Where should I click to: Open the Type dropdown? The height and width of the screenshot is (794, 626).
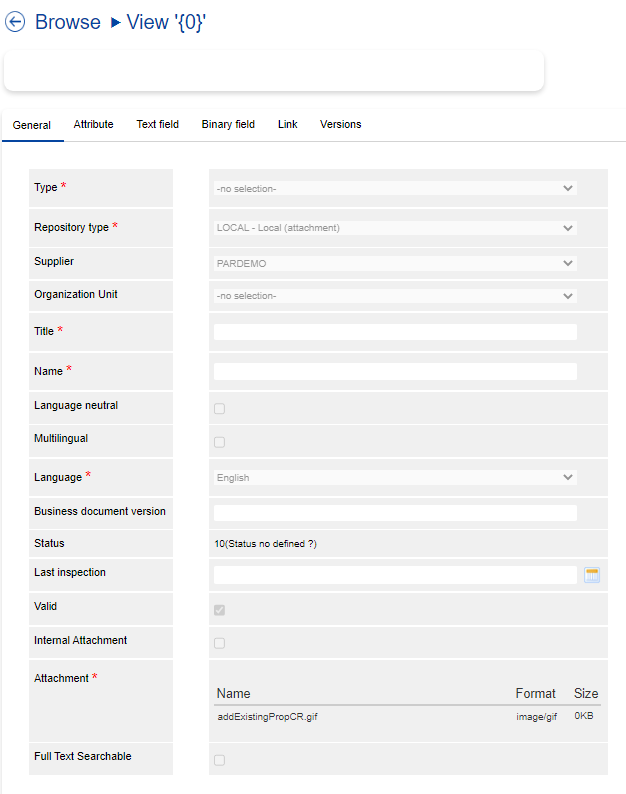pyautogui.click(x=395, y=188)
